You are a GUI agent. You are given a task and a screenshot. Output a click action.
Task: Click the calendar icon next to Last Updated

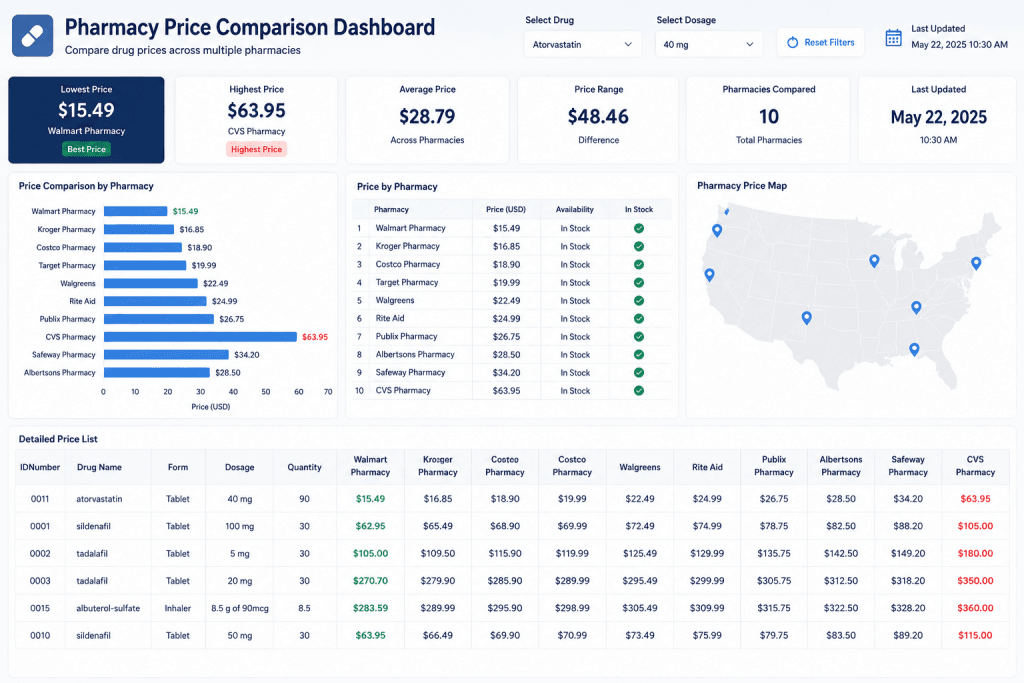[893, 38]
